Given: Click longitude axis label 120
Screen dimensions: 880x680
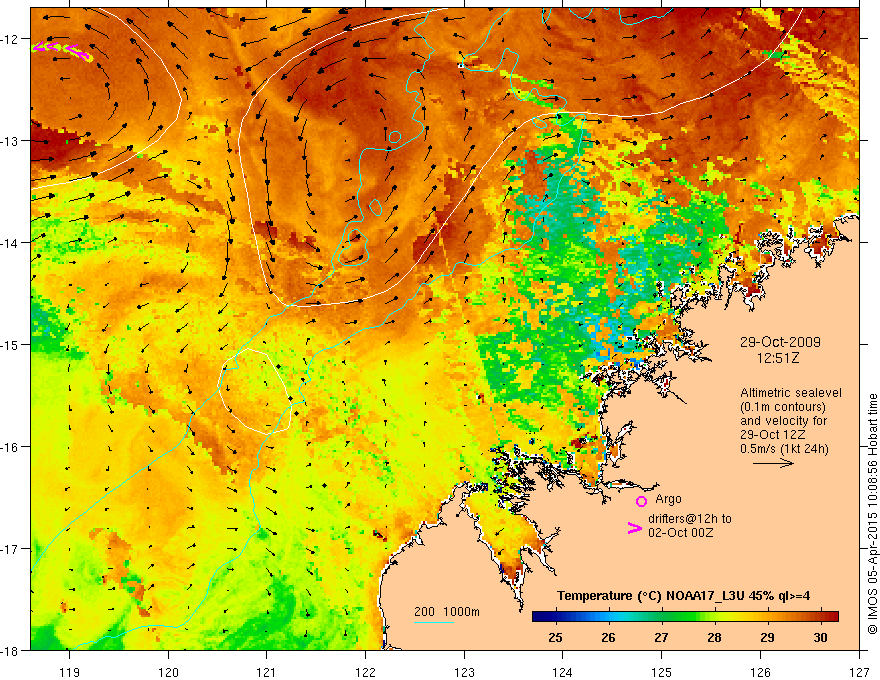Looking at the screenshot, I should (x=168, y=672).
